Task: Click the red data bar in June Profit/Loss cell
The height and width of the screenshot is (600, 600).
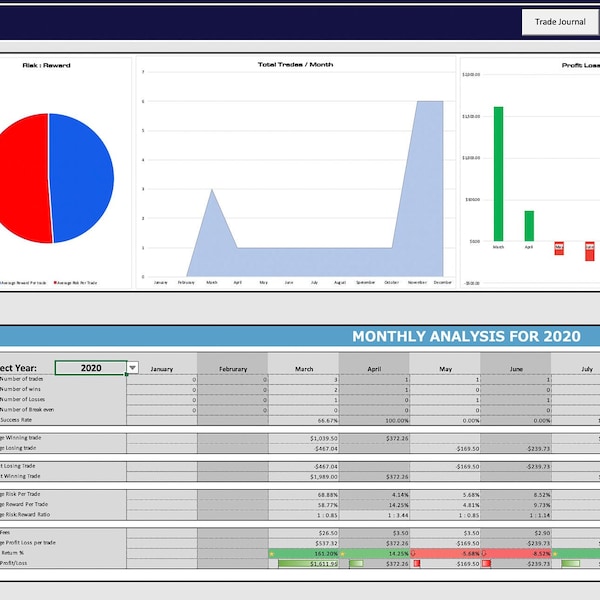Action: 486,563
